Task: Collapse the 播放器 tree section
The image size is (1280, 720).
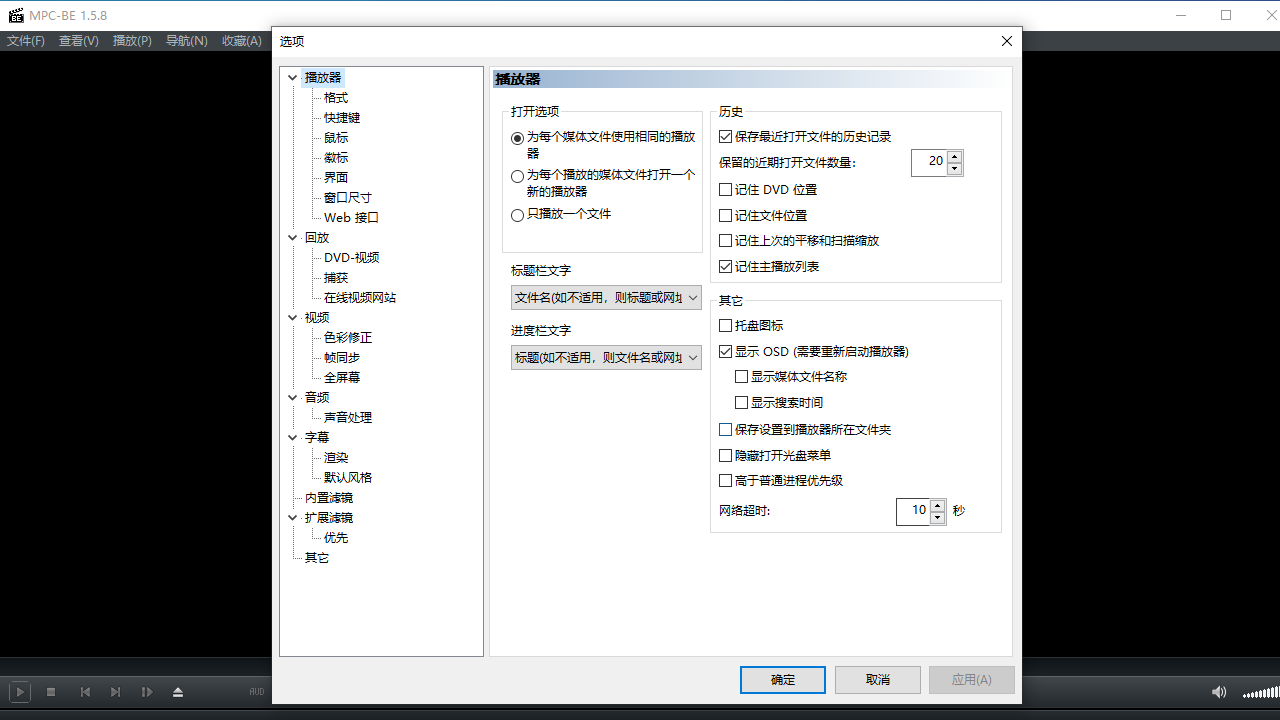Action: point(292,77)
